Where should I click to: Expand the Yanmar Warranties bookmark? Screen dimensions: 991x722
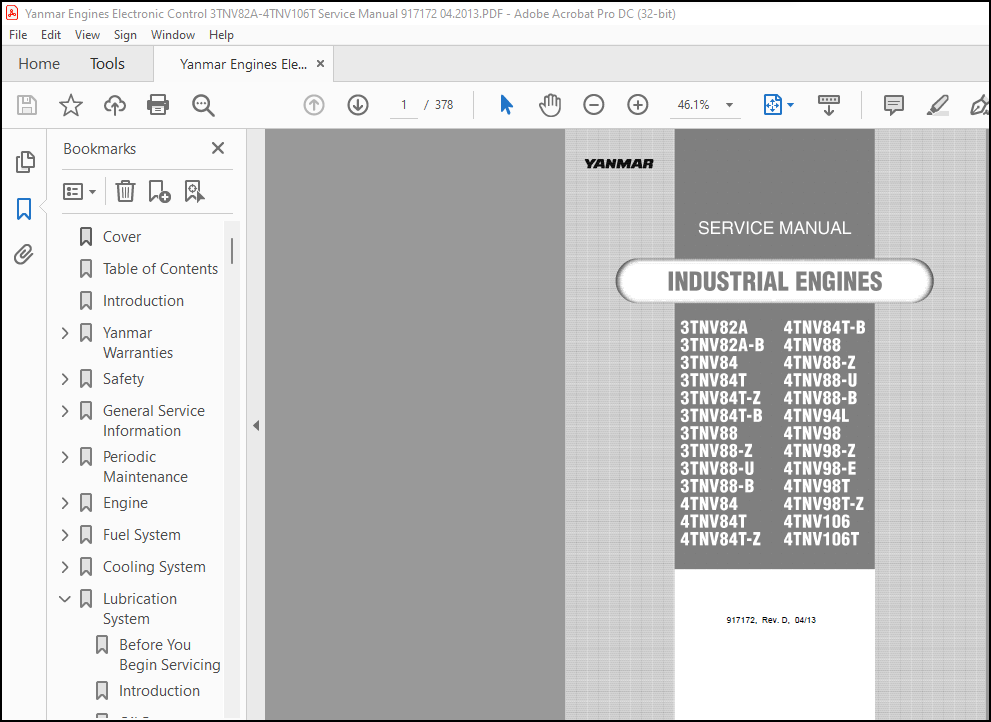pos(65,333)
